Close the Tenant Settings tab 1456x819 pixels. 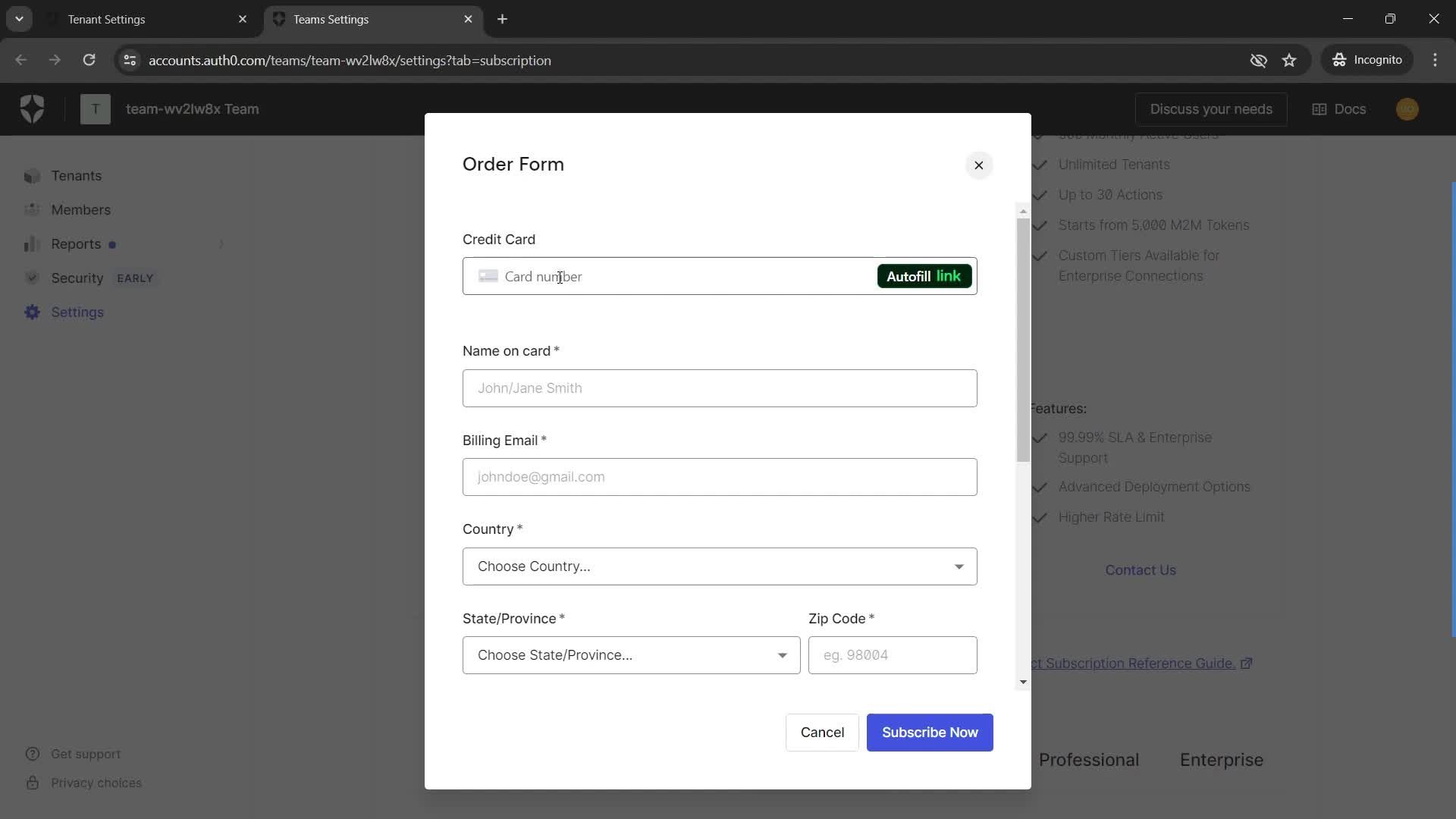pos(243,19)
